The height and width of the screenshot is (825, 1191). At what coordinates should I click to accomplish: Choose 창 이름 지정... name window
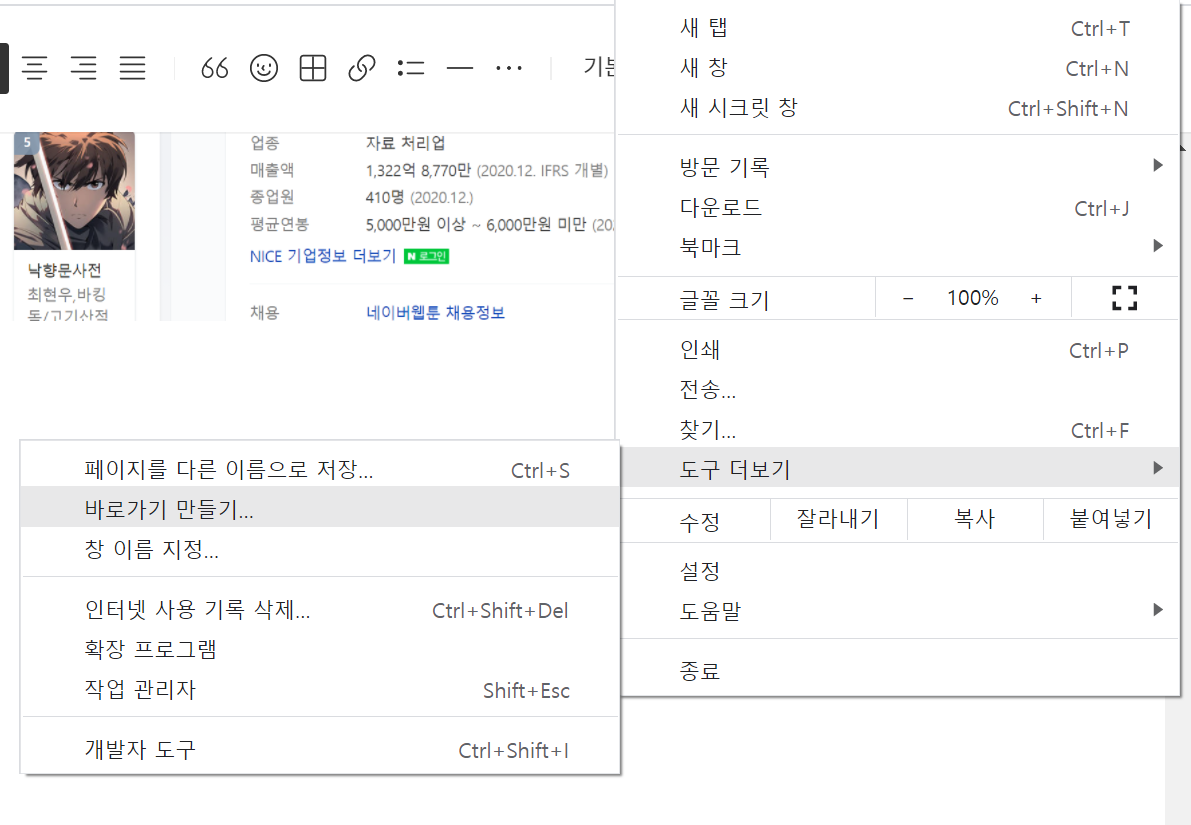[x=320, y=549]
